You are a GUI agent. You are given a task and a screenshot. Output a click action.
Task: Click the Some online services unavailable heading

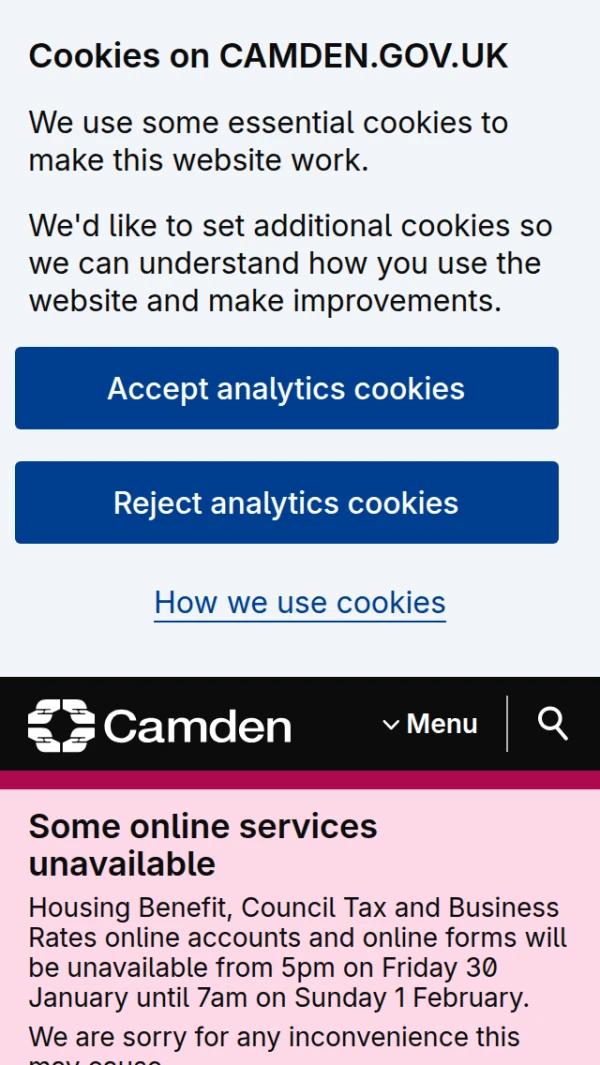203,844
